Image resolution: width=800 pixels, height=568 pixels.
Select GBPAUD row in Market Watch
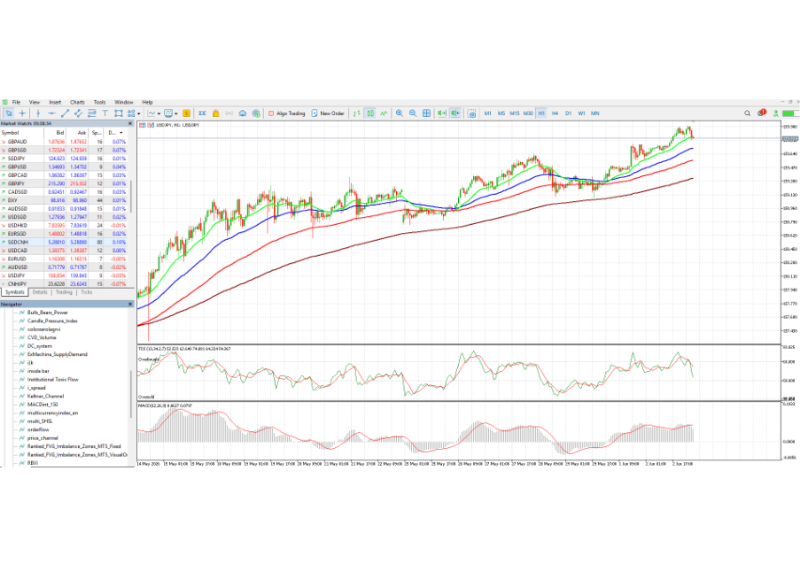(x=65, y=142)
